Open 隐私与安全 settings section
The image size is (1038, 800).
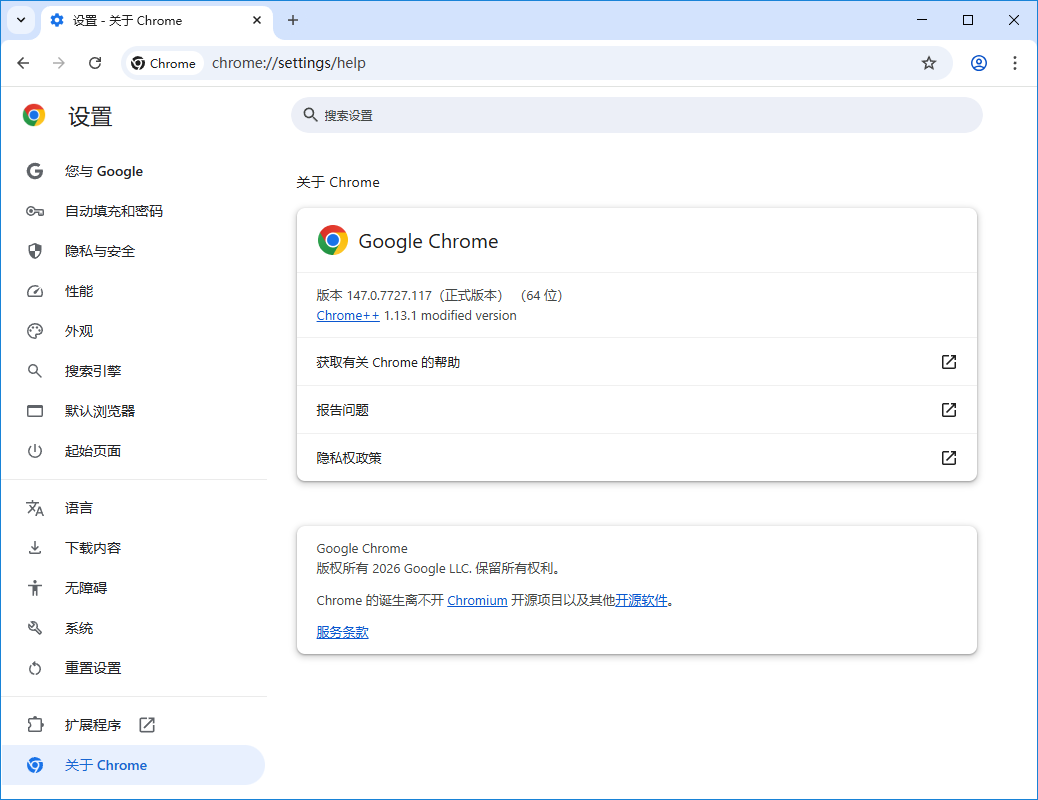coord(132,251)
